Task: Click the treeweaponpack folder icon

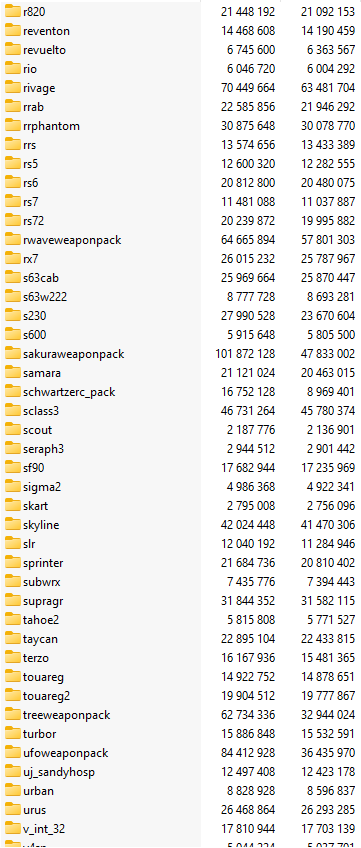Action: point(12,714)
